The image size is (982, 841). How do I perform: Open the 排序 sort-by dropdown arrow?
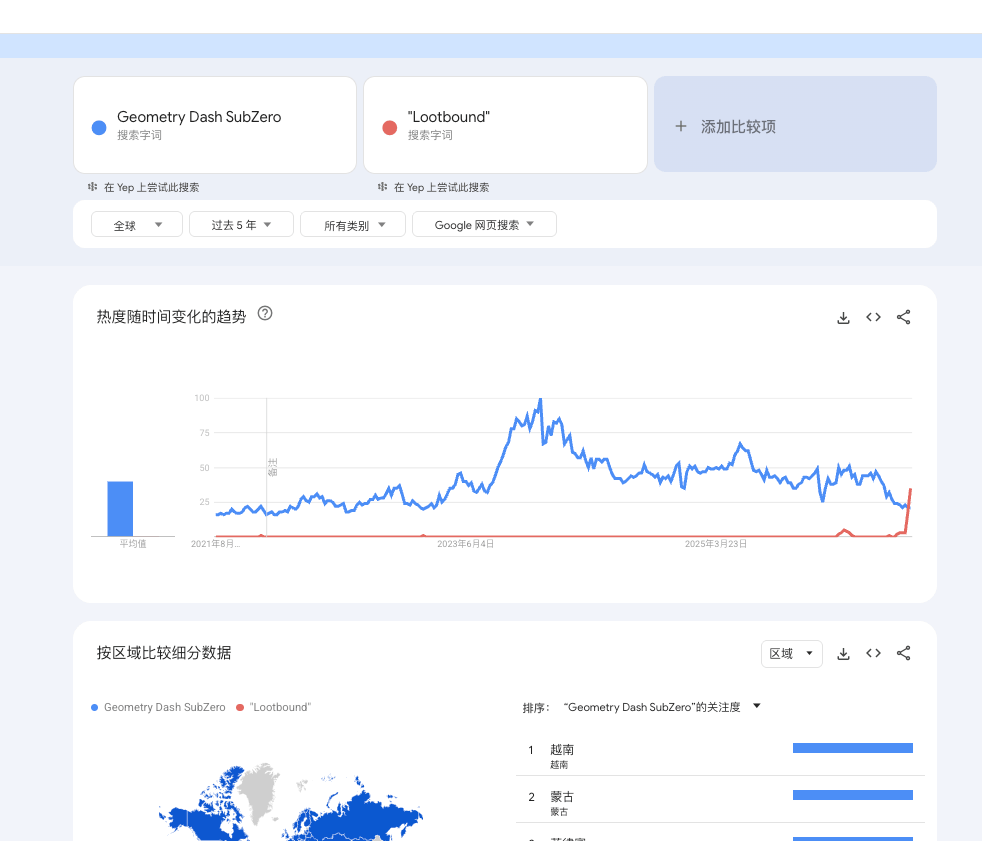(757, 706)
